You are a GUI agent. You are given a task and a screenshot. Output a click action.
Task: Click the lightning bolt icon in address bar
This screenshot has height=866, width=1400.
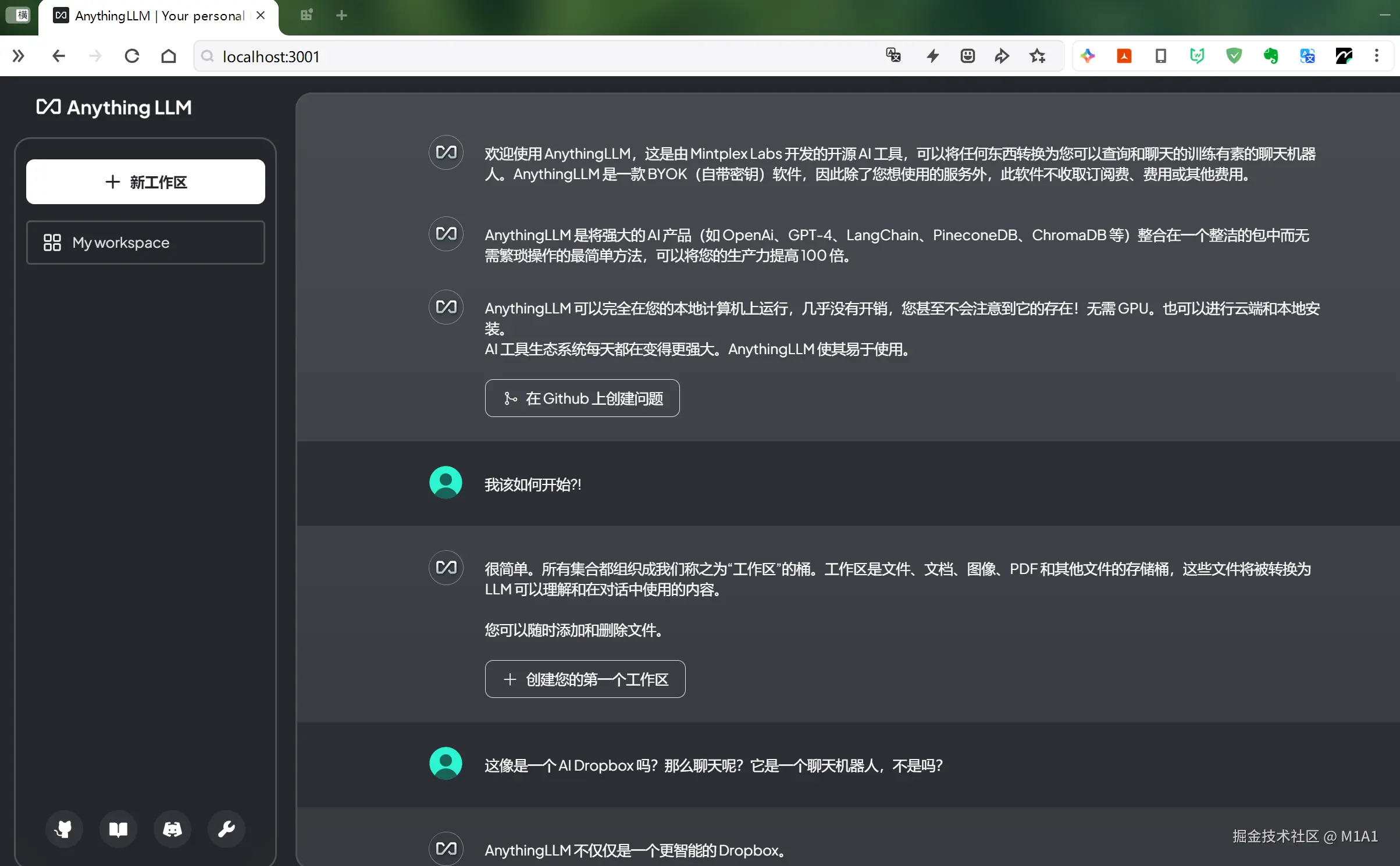point(932,56)
